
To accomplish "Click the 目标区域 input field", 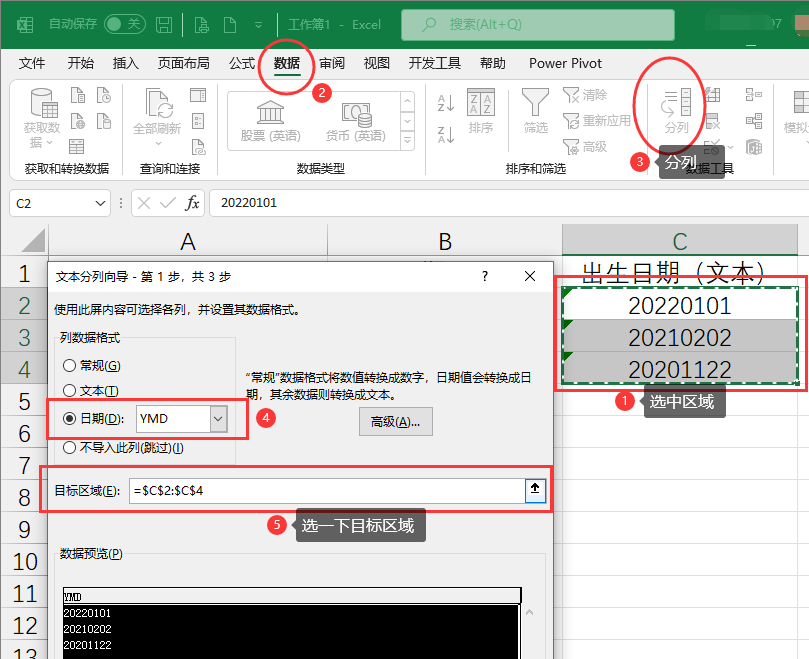I will [325, 490].
